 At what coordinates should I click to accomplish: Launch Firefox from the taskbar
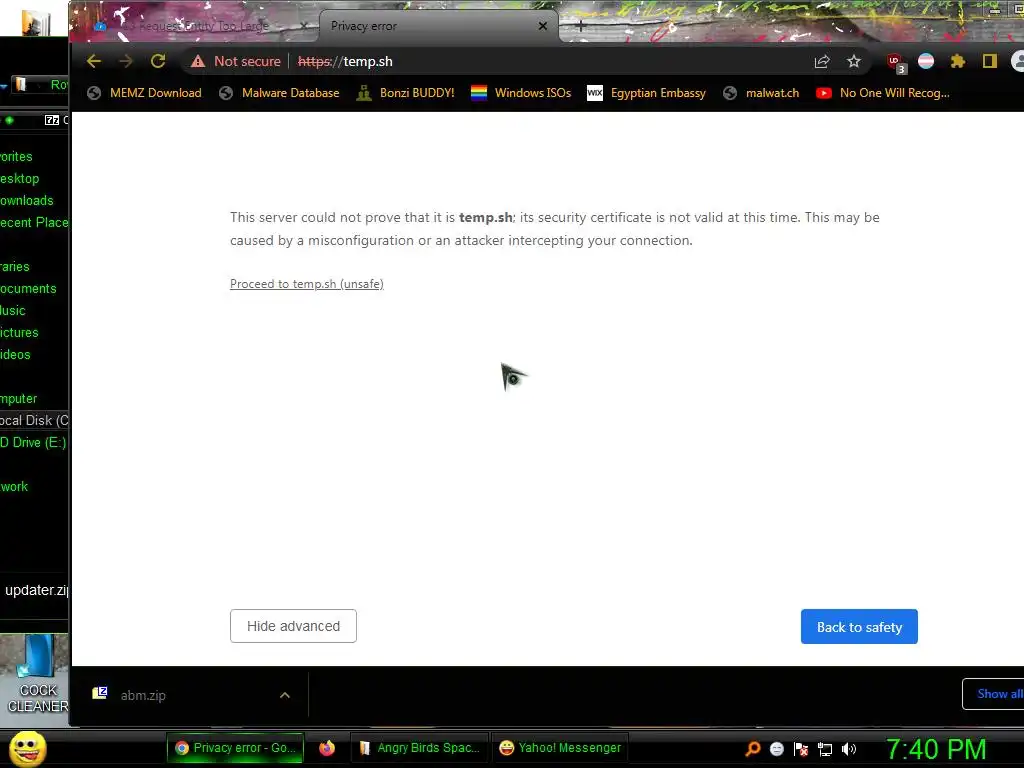327,748
